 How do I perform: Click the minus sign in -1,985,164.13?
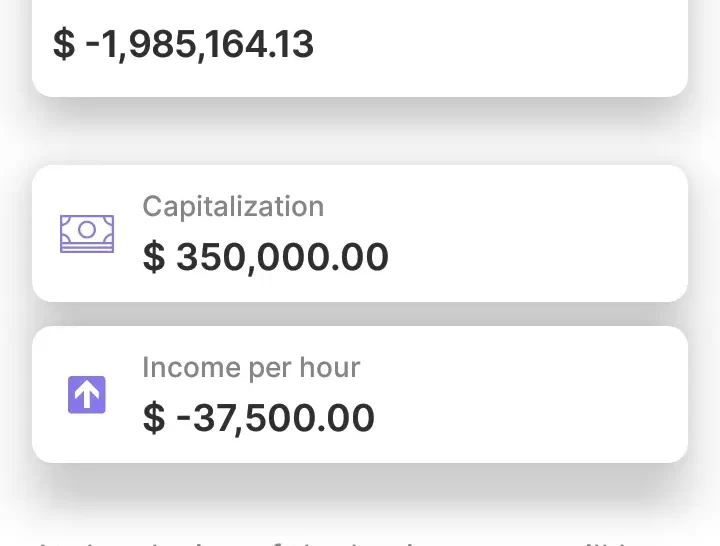pos(93,46)
